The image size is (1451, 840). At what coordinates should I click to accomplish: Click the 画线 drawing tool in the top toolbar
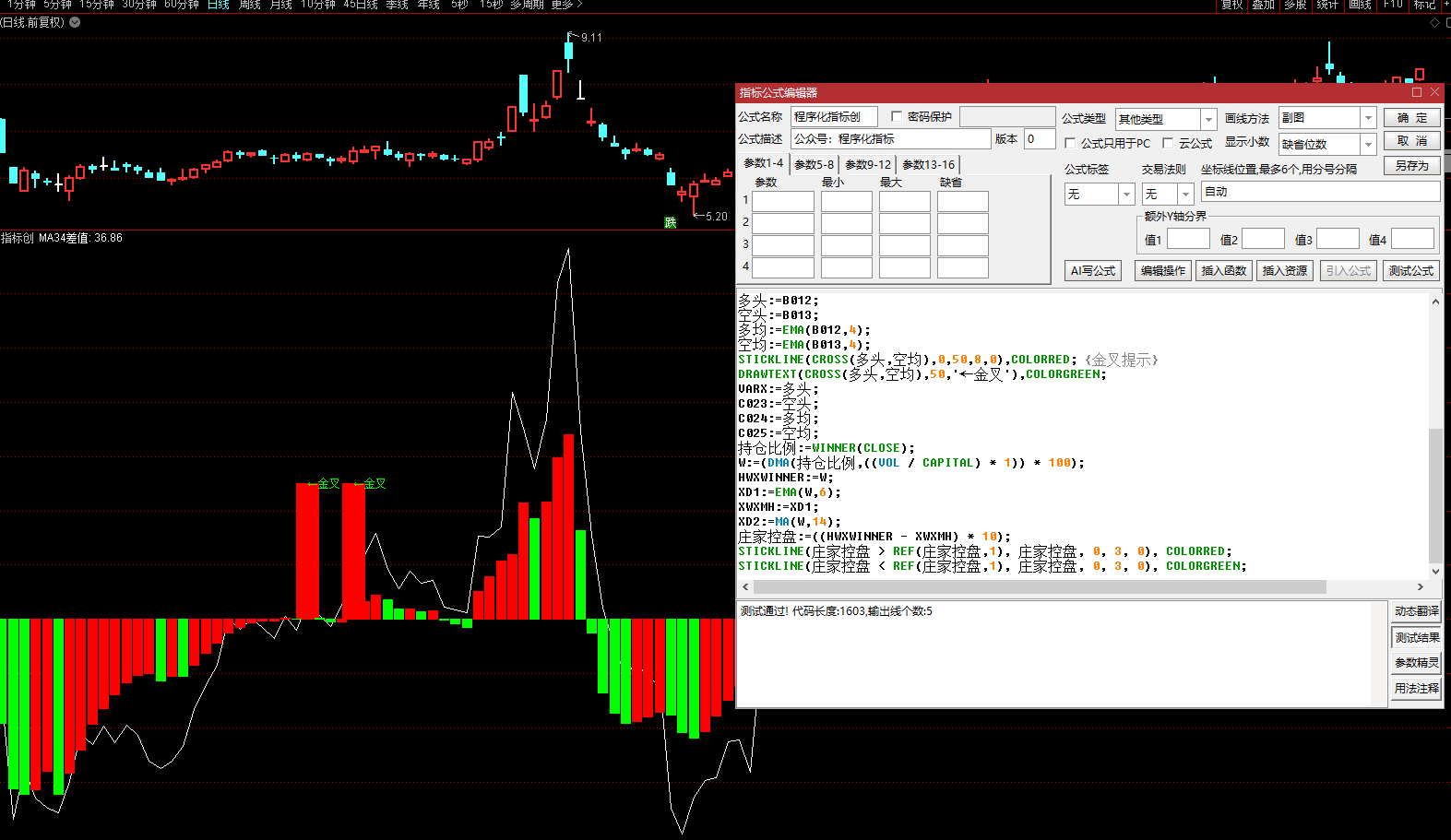point(1360,5)
